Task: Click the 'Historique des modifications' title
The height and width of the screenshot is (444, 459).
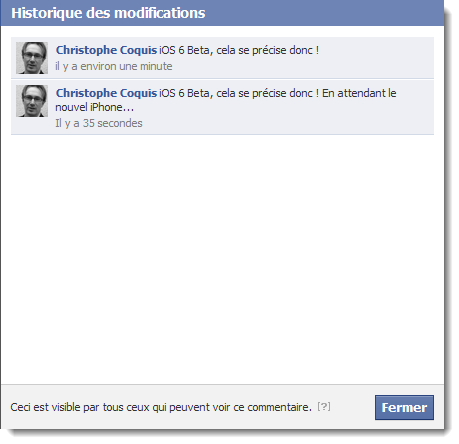Action: 108,13
